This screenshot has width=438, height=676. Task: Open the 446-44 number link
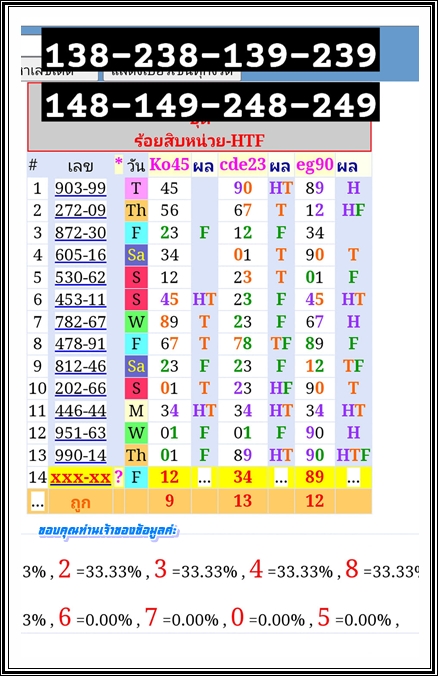(x=80, y=410)
